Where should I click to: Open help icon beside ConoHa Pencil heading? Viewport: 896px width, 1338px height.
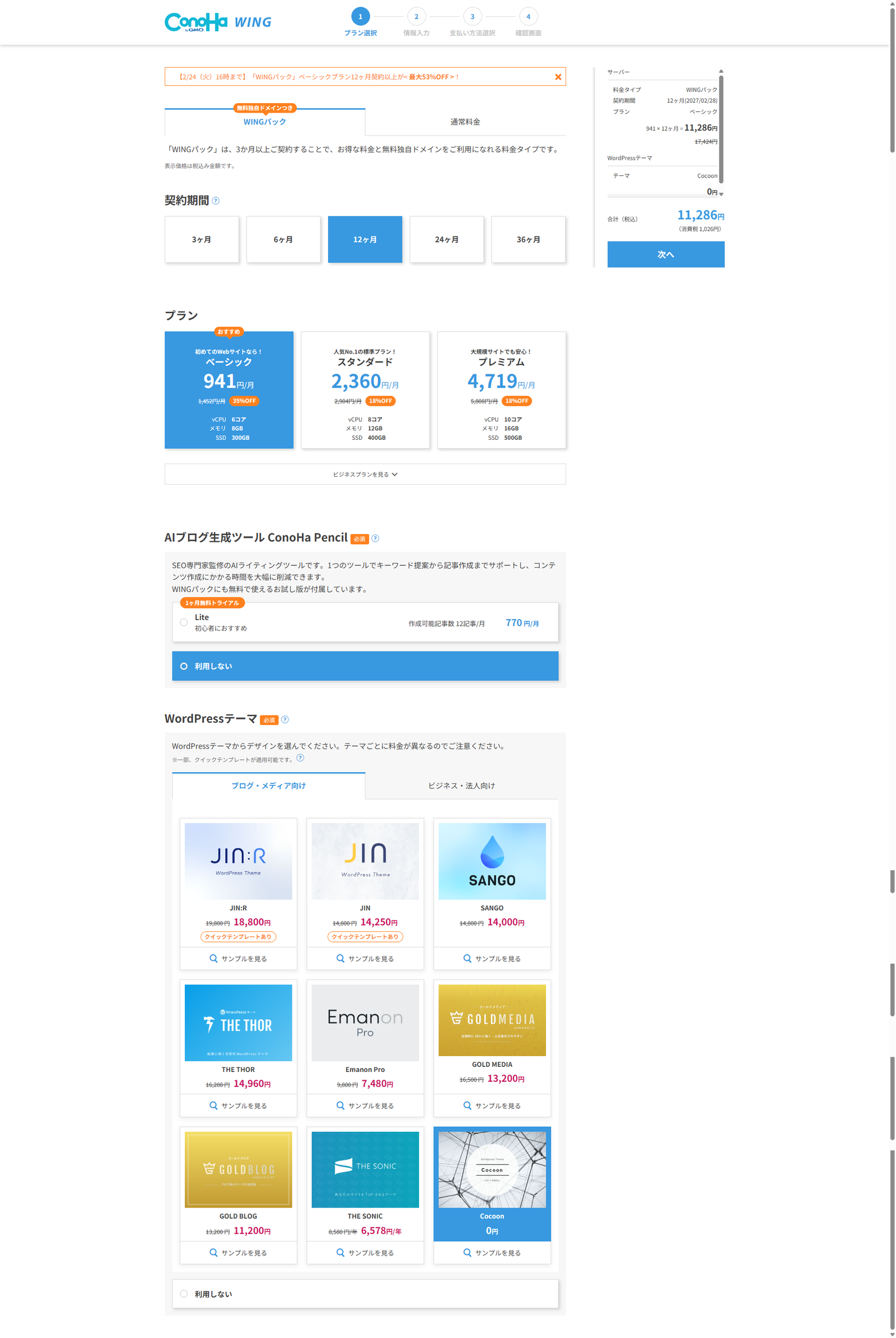tap(375, 538)
